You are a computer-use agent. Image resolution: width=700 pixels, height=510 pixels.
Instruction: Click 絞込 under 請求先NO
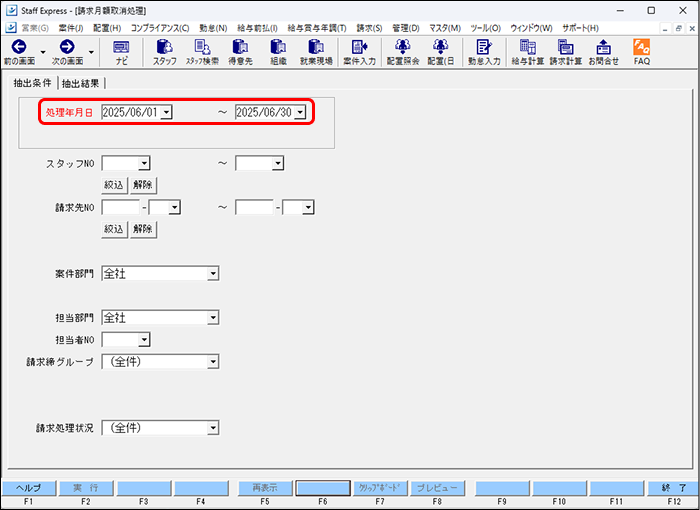[x=114, y=229]
